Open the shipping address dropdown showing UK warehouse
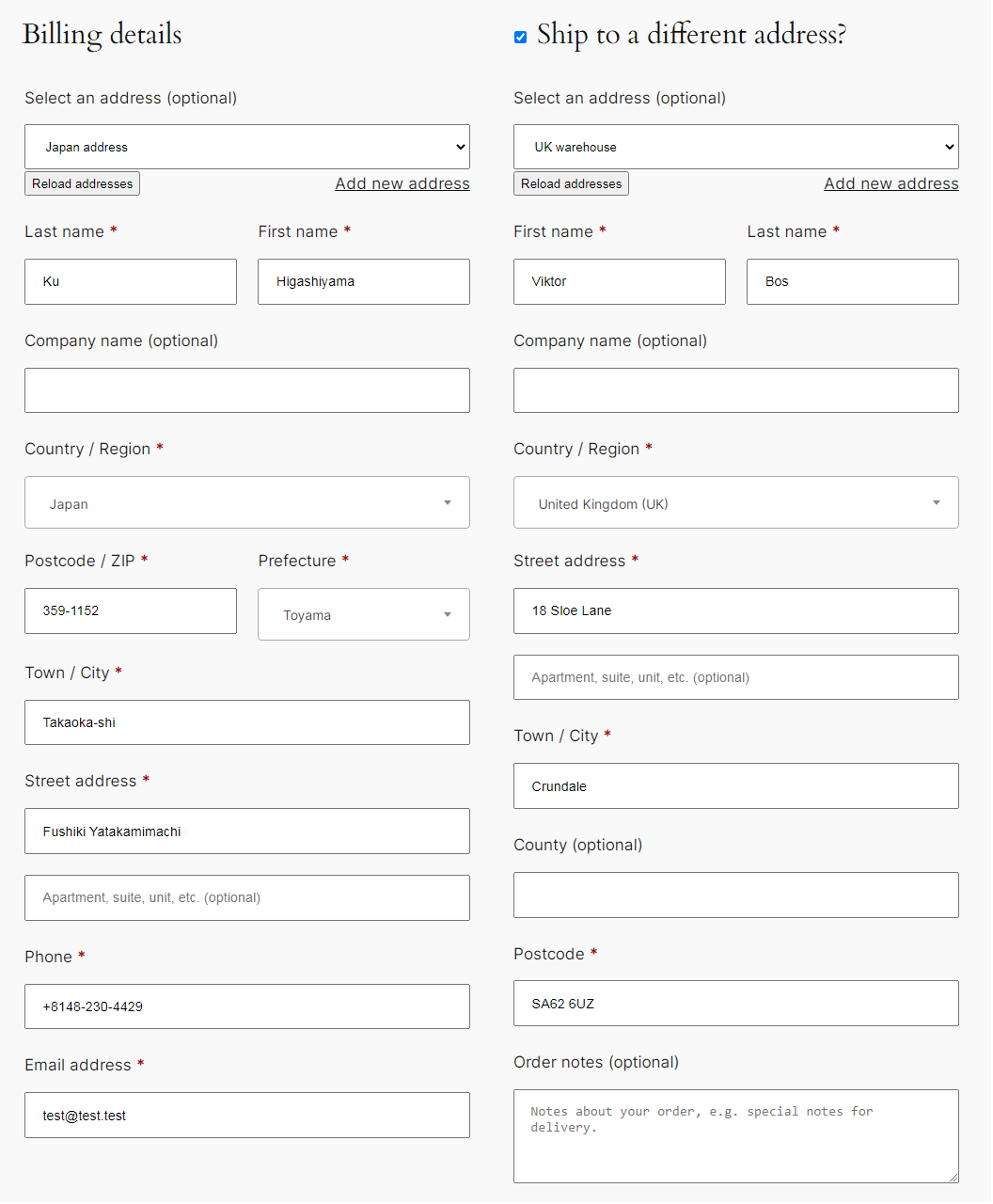This screenshot has height=1204, width=993. 735,147
